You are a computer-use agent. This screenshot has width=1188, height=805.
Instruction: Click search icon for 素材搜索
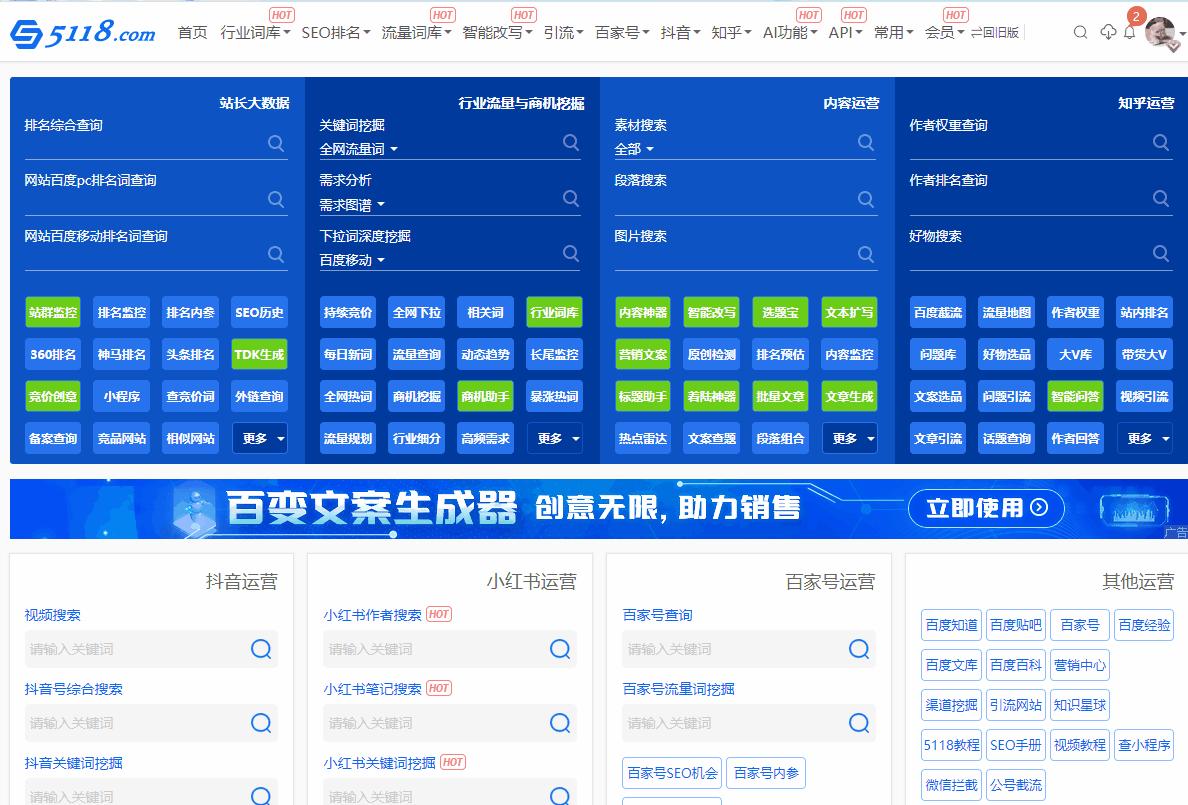tap(865, 143)
